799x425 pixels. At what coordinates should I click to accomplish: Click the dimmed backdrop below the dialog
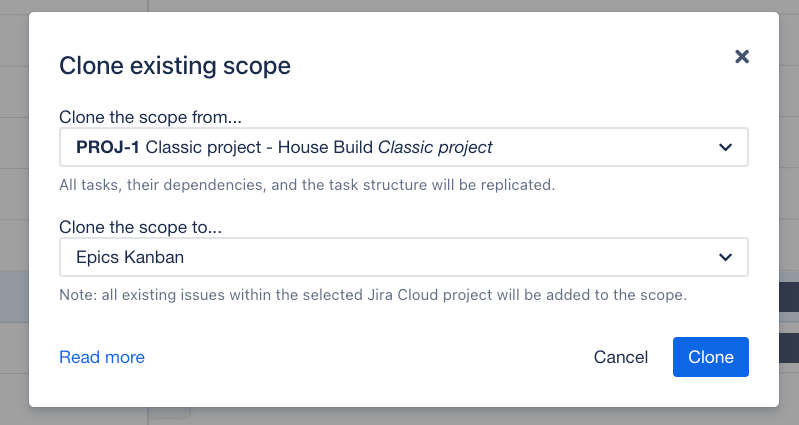400,416
